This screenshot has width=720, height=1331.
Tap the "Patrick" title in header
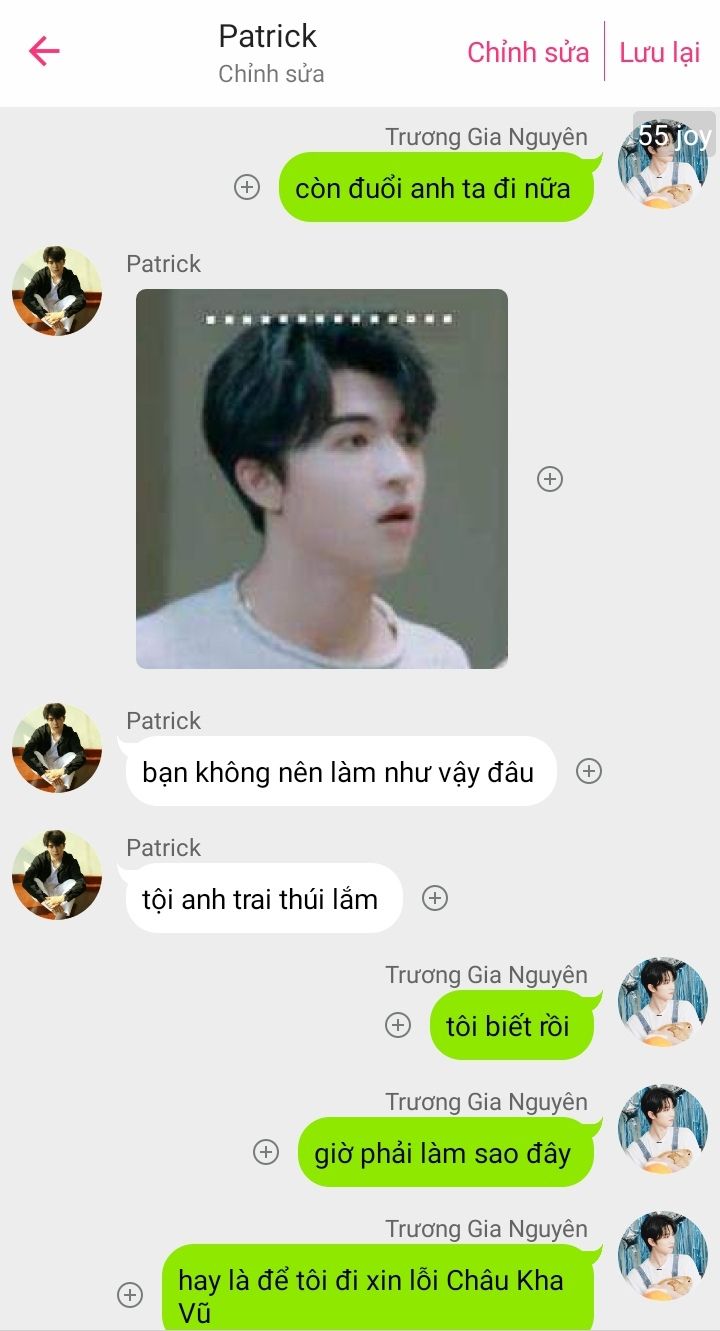click(x=267, y=36)
